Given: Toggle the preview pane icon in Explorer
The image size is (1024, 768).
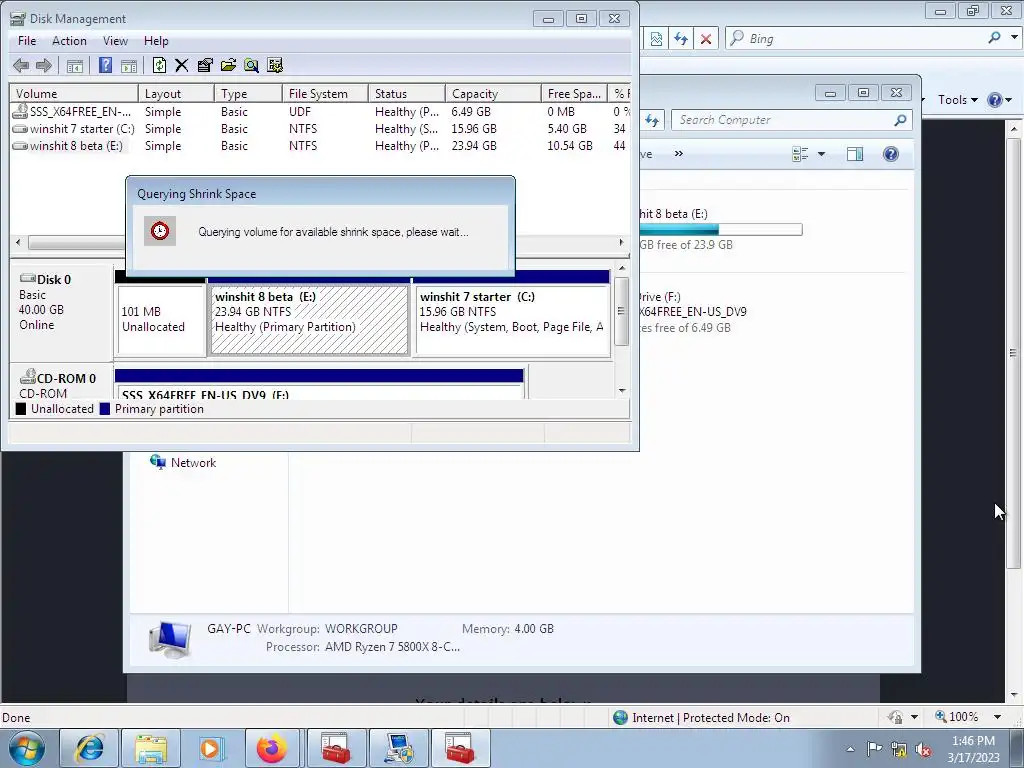Looking at the screenshot, I should coord(855,154).
